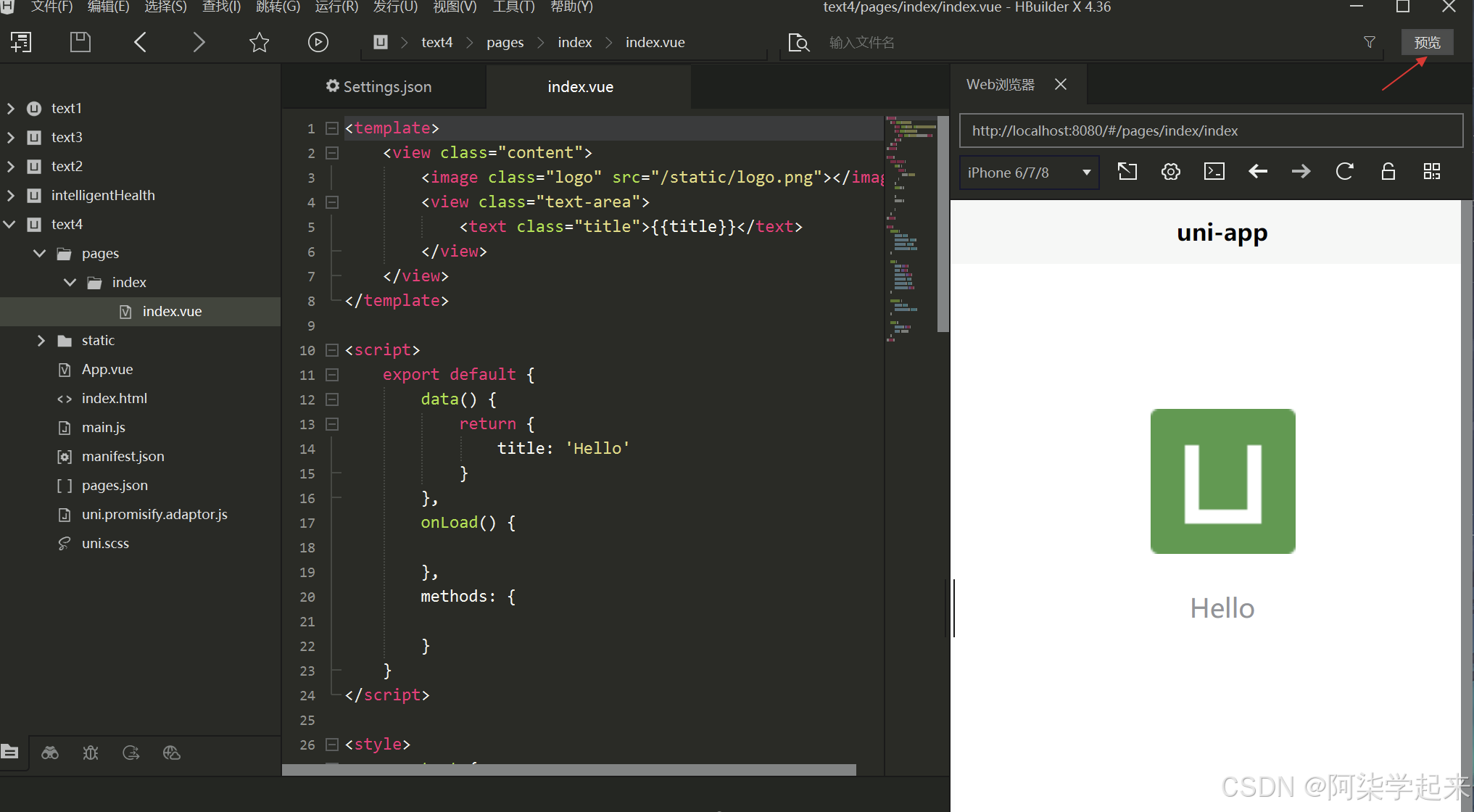Open uni.promisify.adaptor.js in the tree
This screenshot has height=812, width=1474.
[154, 514]
